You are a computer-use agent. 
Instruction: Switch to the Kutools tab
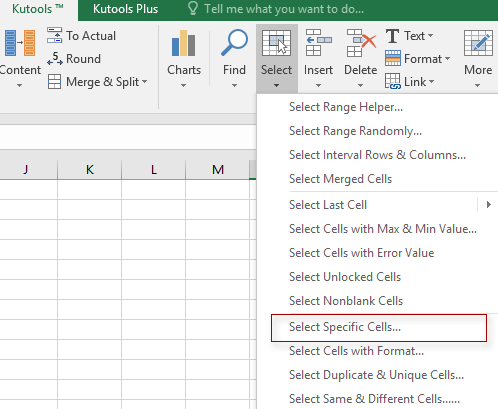pyautogui.click(x=38, y=9)
